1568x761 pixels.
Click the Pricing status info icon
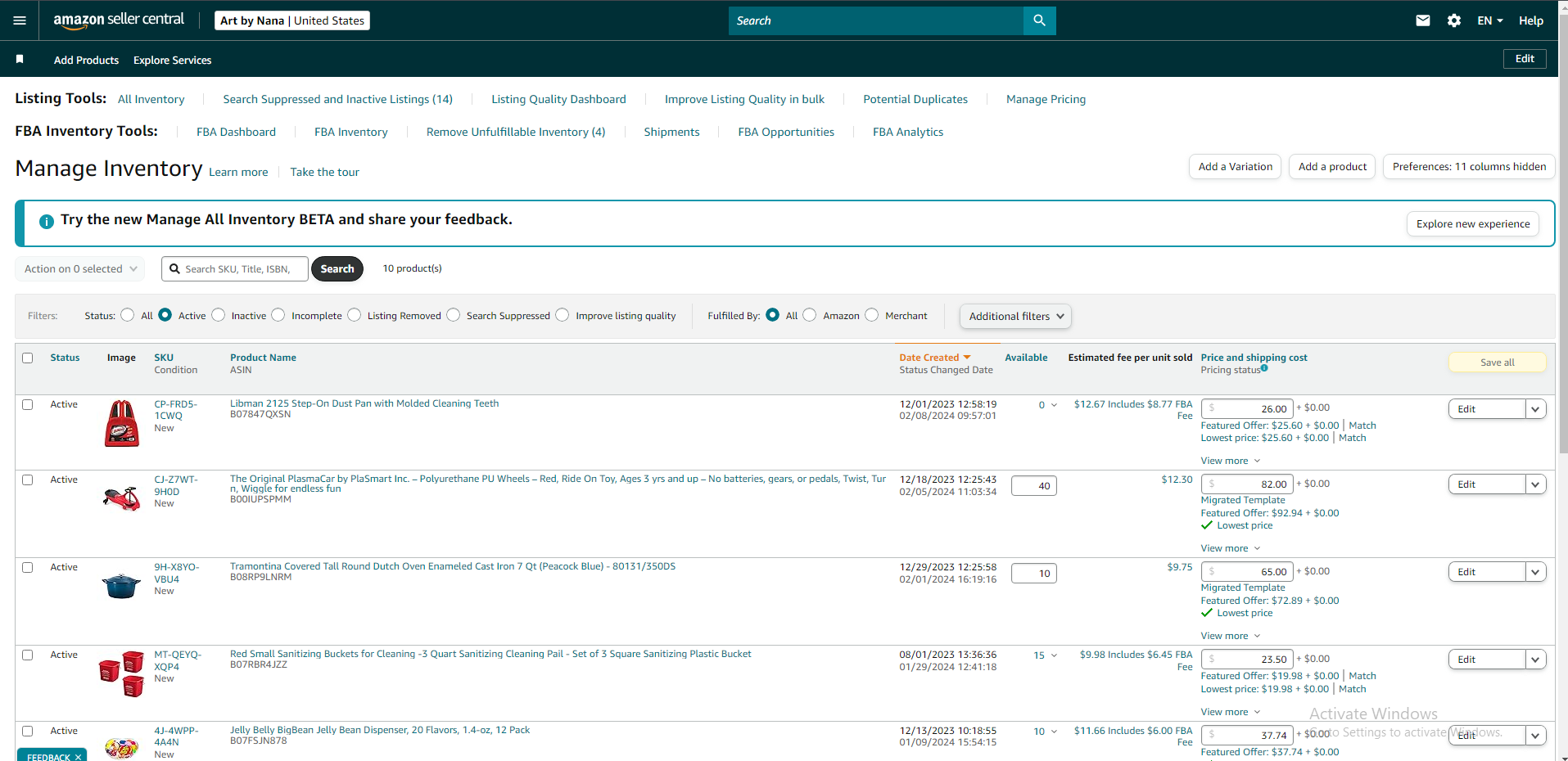tap(1264, 368)
